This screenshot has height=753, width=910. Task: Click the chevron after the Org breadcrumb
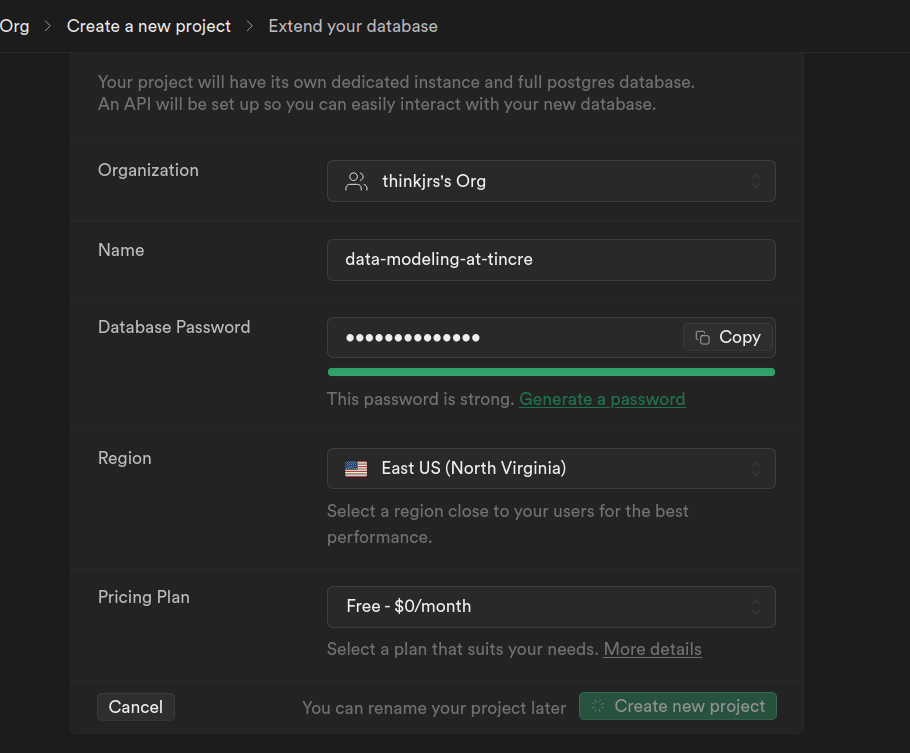(47, 26)
